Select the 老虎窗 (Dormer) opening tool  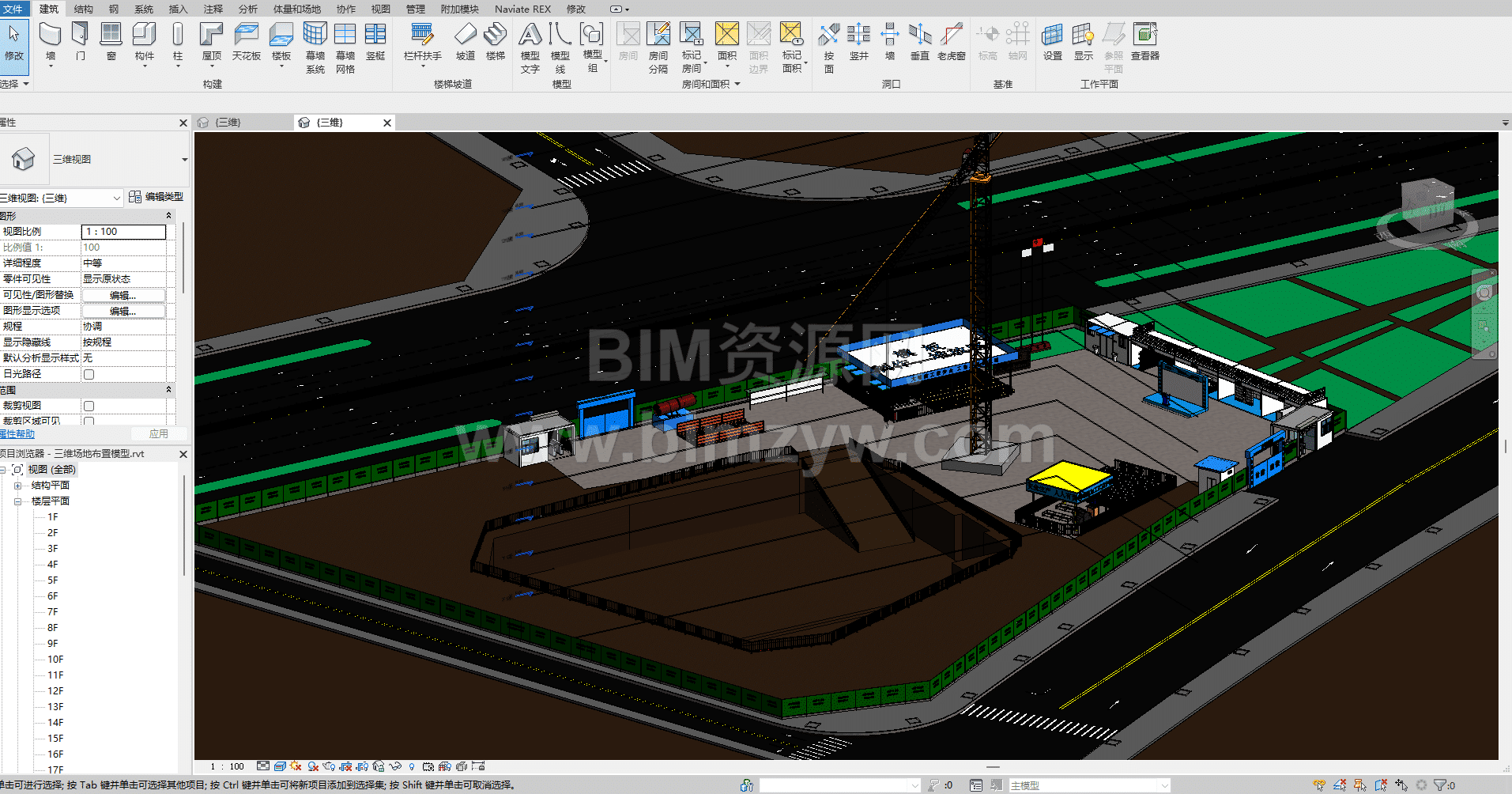pos(951,43)
